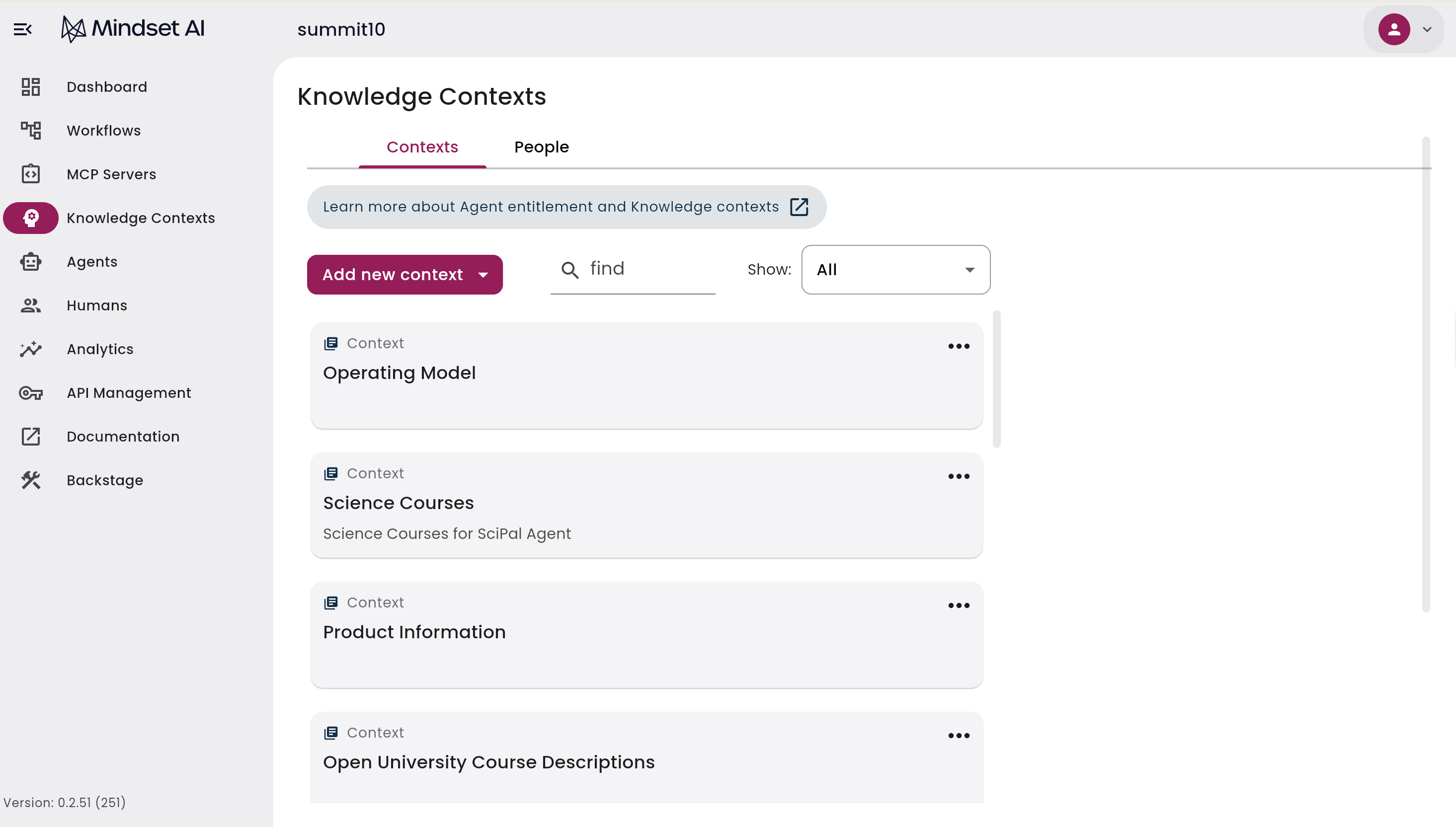This screenshot has height=827, width=1456.
Task: Open Documentation link in sidebar
Action: coord(123,437)
